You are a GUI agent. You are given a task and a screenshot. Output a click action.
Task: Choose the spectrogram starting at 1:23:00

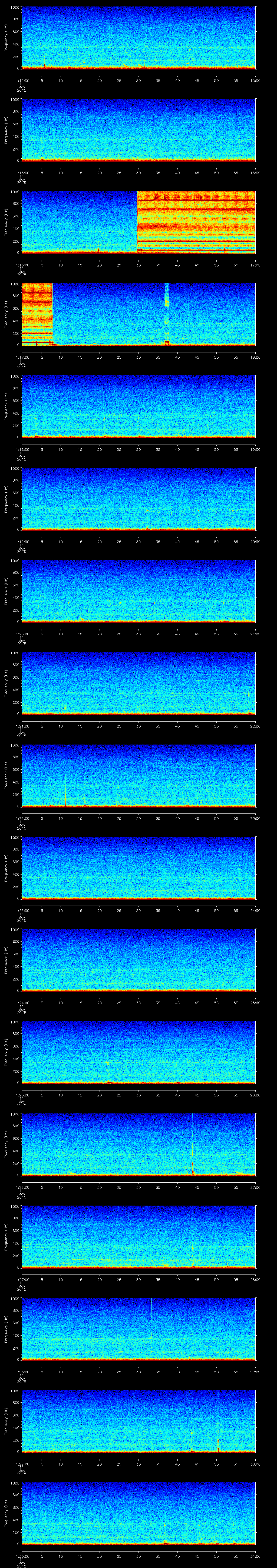pyautogui.click(x=139, y=868)
